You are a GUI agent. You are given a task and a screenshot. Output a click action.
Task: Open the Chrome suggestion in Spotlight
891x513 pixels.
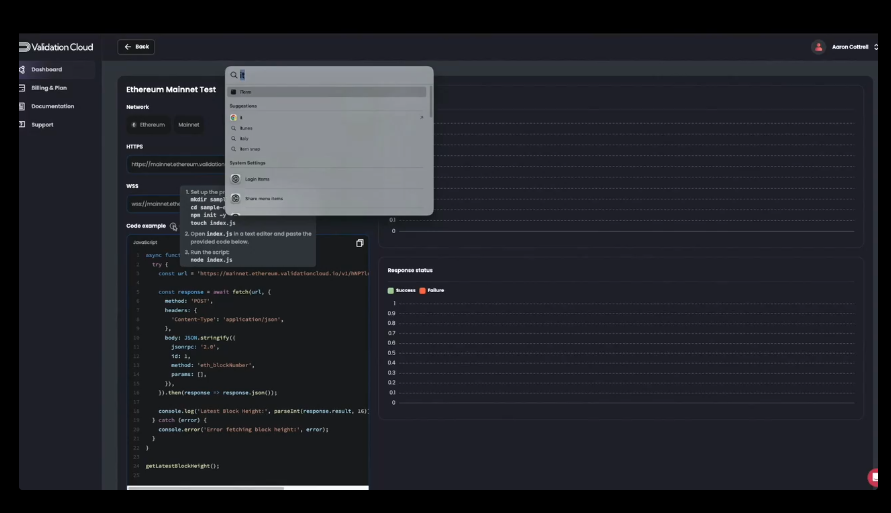click(x=327, y=118)
